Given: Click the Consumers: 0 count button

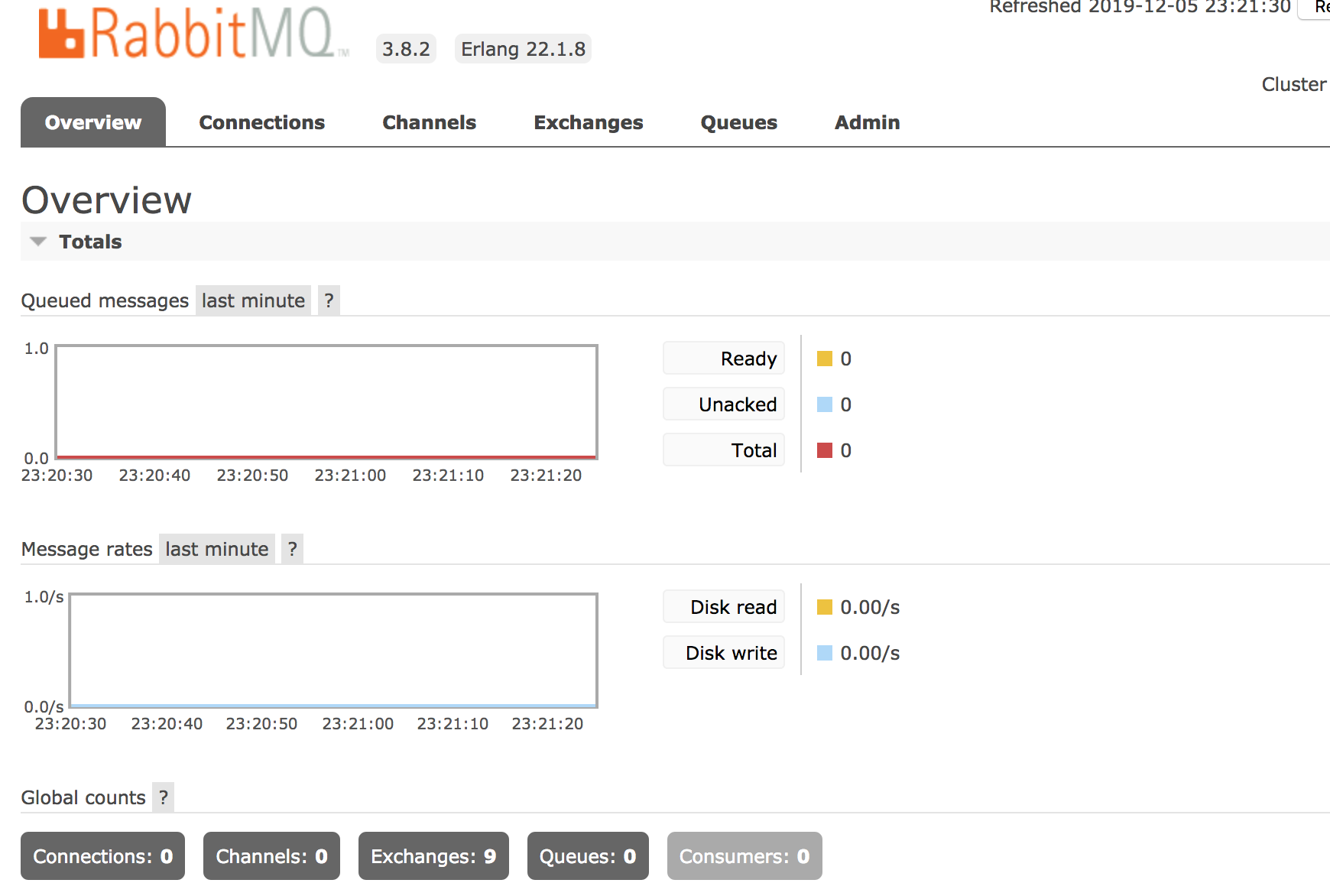Looking at the screenshot, I should pyautogui.click(x=744, y=856).
